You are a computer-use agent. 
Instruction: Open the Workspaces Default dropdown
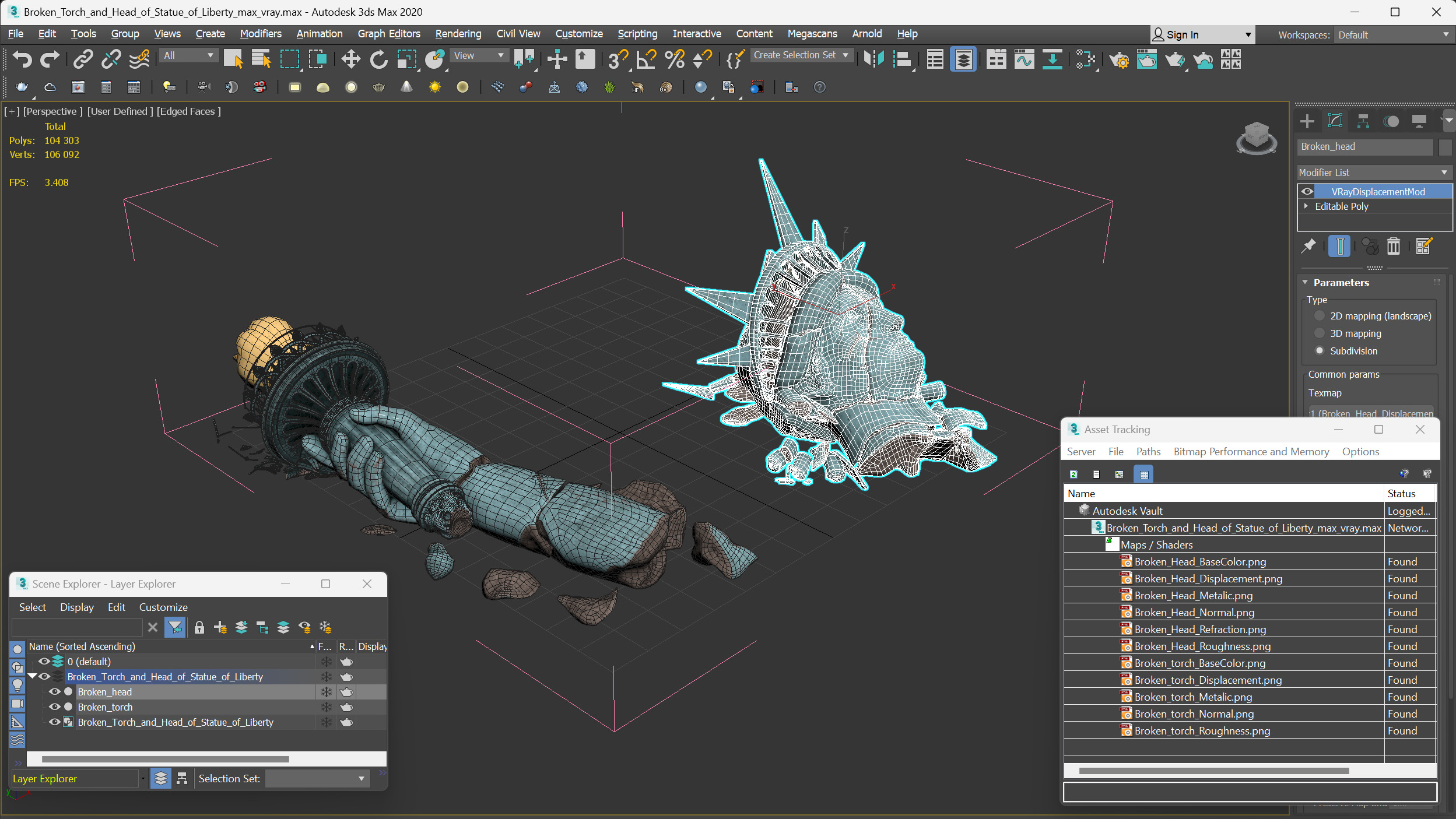pos(1393,35)
